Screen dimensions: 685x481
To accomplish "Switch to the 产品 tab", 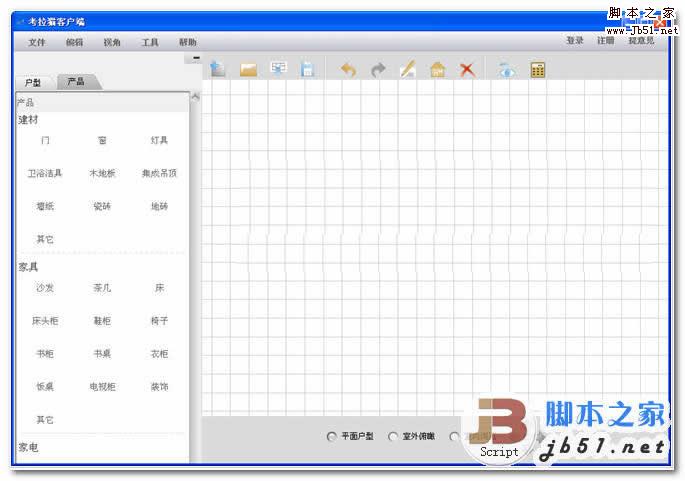I will [76, 81].
